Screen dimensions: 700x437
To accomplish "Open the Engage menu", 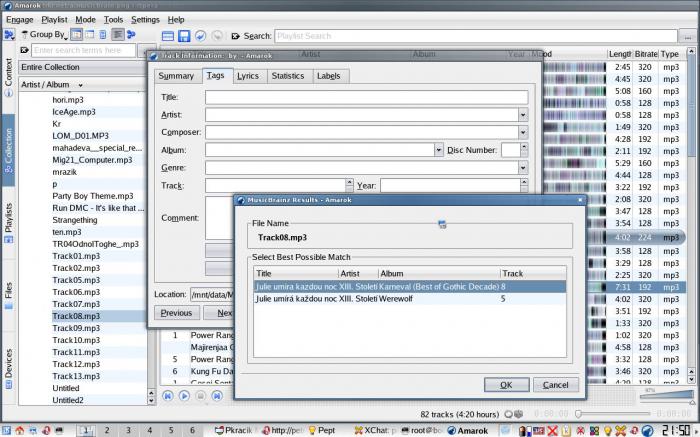I will [20, 20].
